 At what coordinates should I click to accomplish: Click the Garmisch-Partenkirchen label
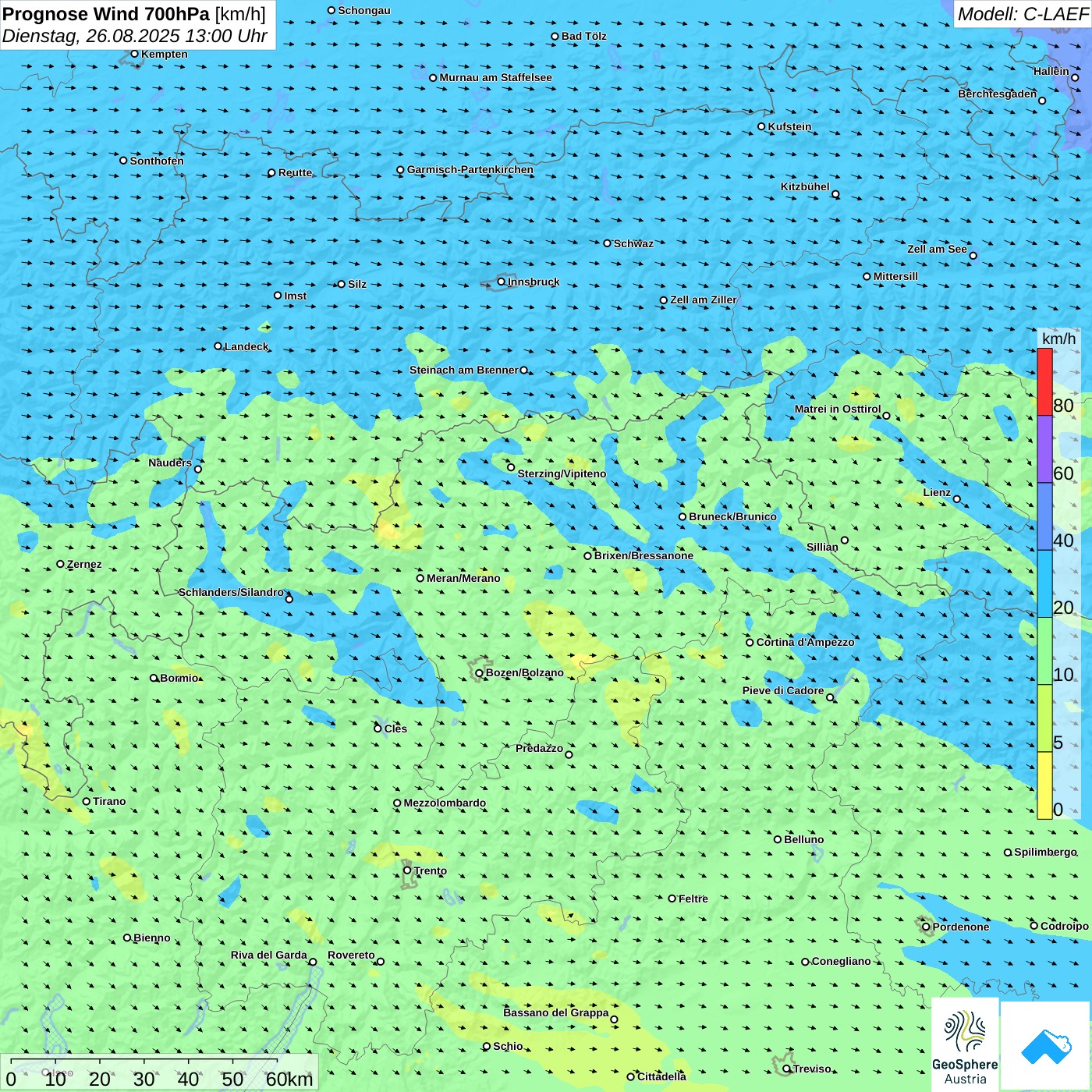pyautogui.click(x=470, y=169)
